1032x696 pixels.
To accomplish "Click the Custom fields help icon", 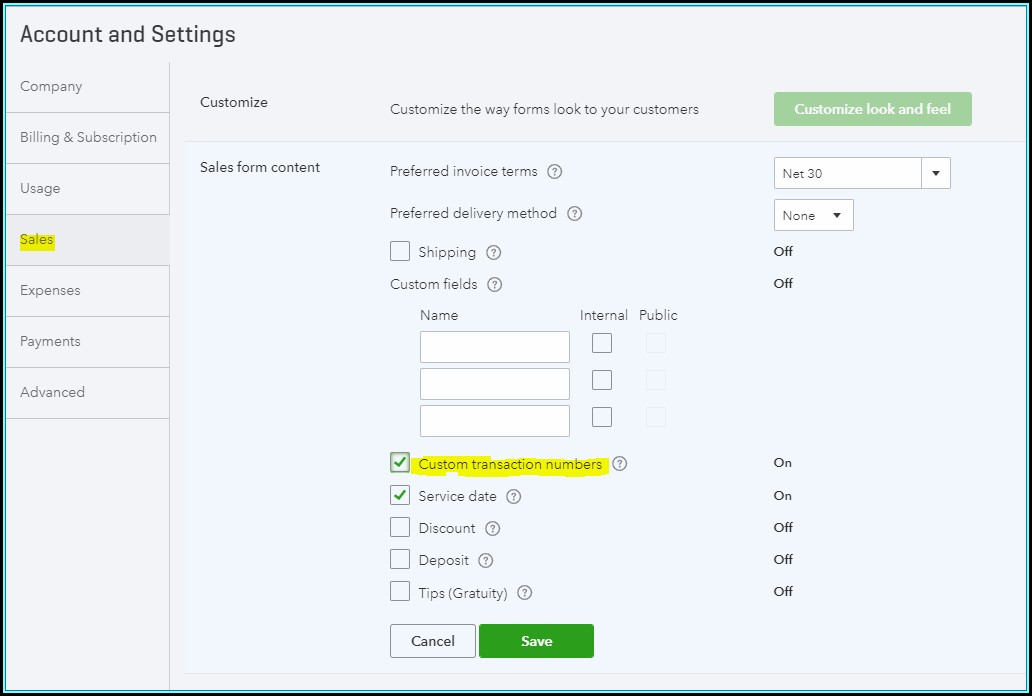I will pyautogui.click(x=494, y=284).
